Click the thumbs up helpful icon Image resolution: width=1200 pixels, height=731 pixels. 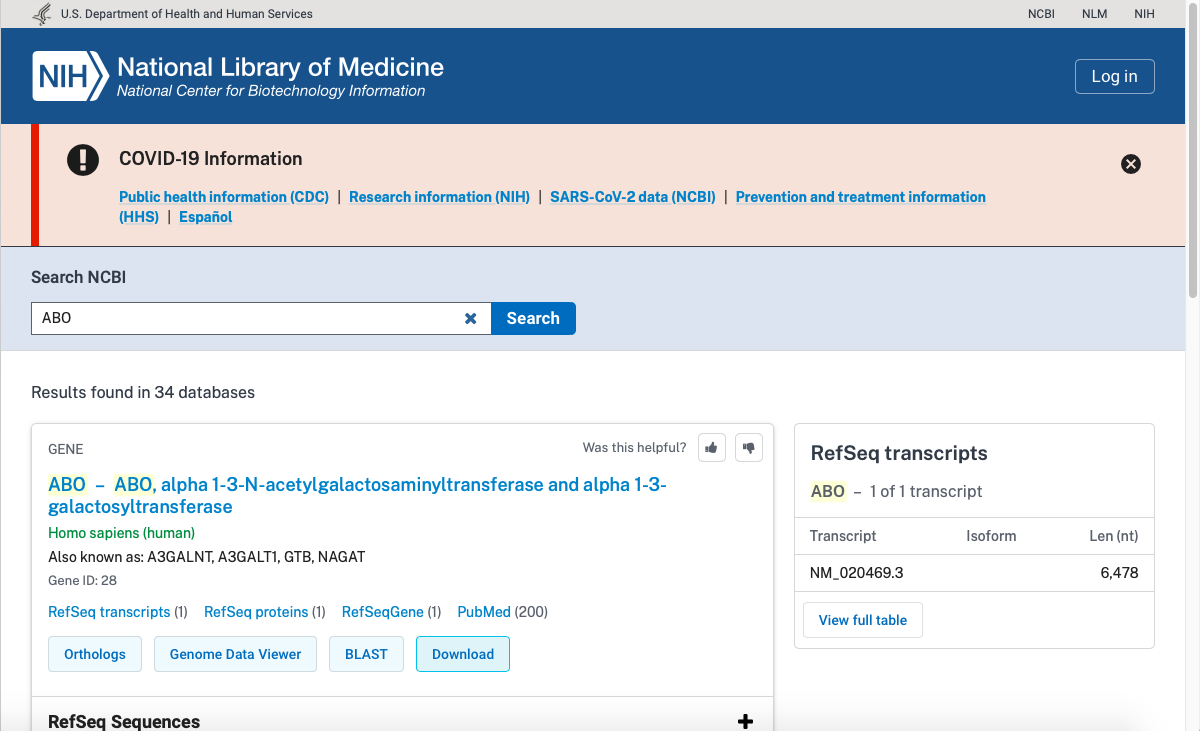pos(711,448)
